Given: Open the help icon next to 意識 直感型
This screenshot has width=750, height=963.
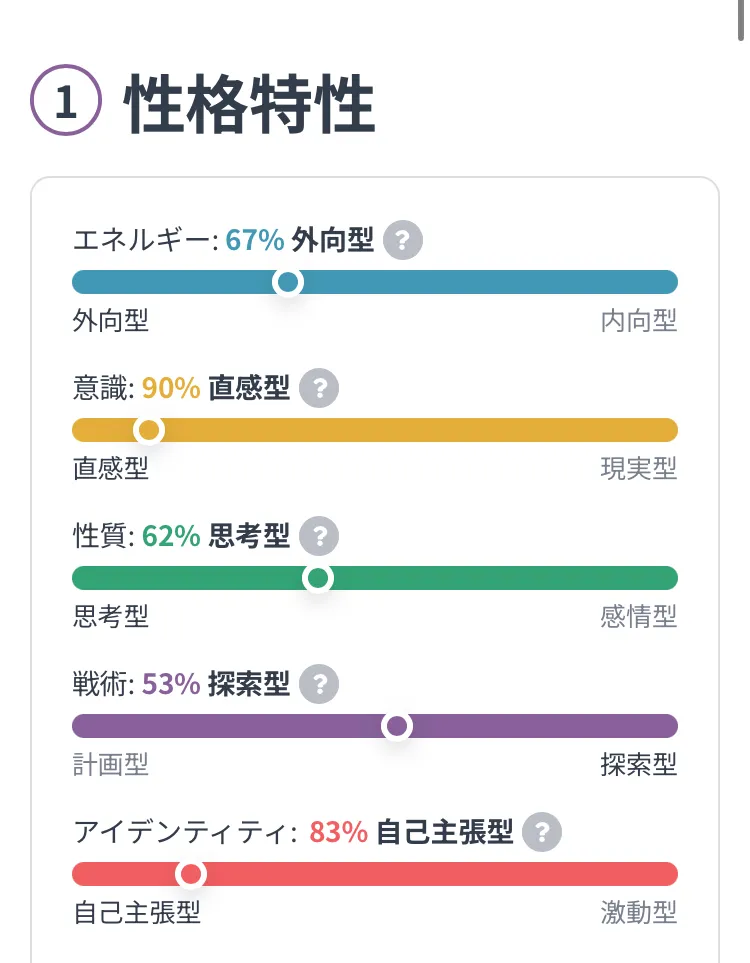Looking at the screenshot, I should pos(320,389).
